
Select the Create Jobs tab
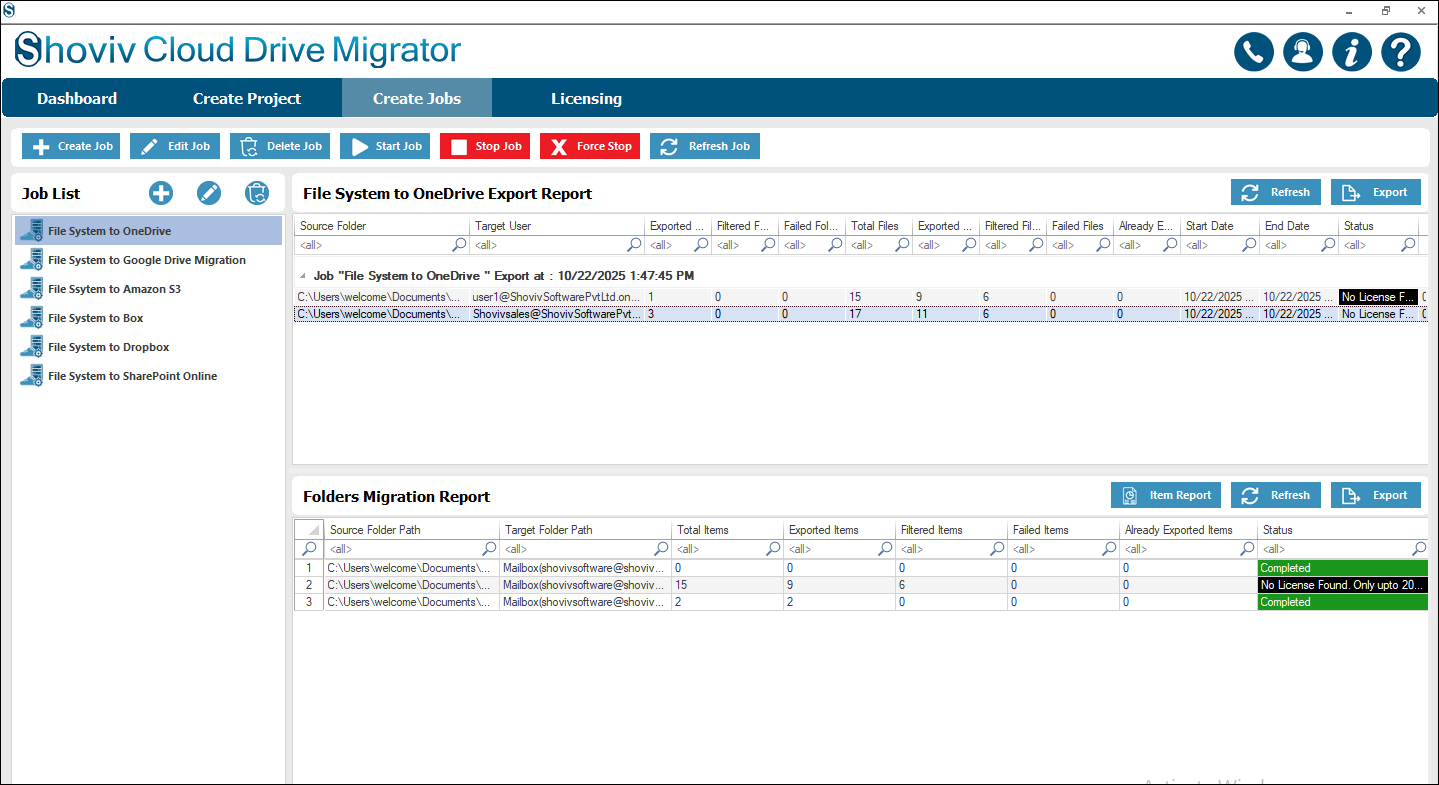click(x=417, y=98)
